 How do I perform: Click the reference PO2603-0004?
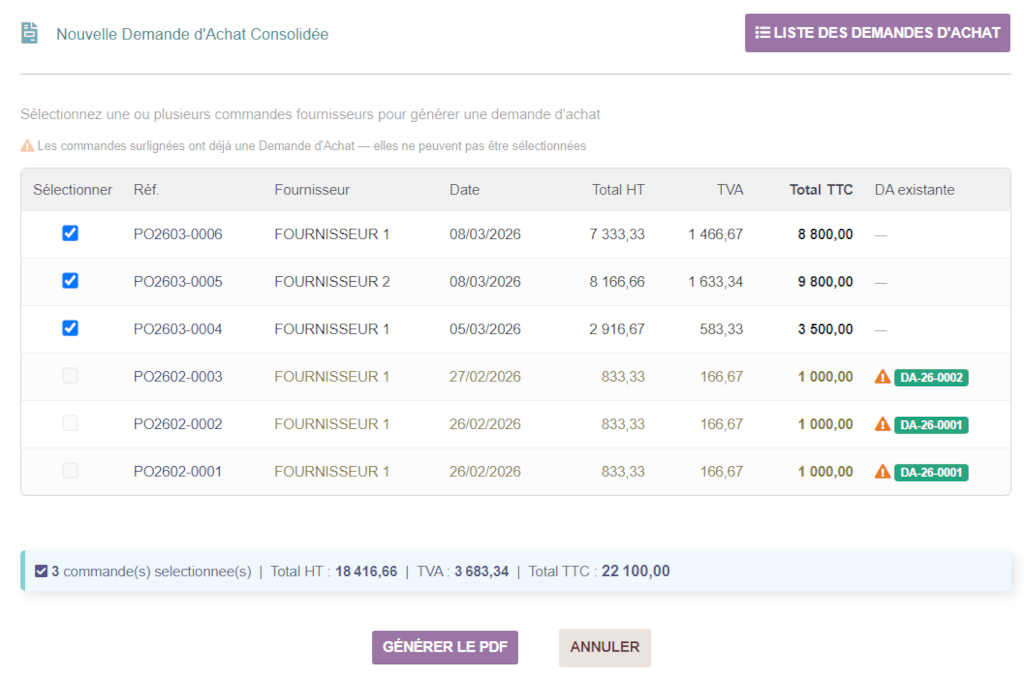(x=178, y=329)
